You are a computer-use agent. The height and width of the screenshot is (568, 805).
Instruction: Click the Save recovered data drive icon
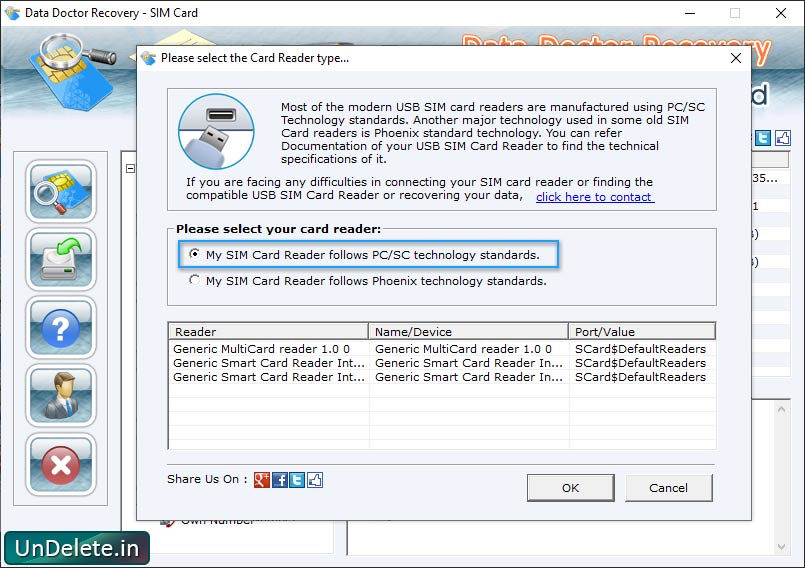[61, 259]
